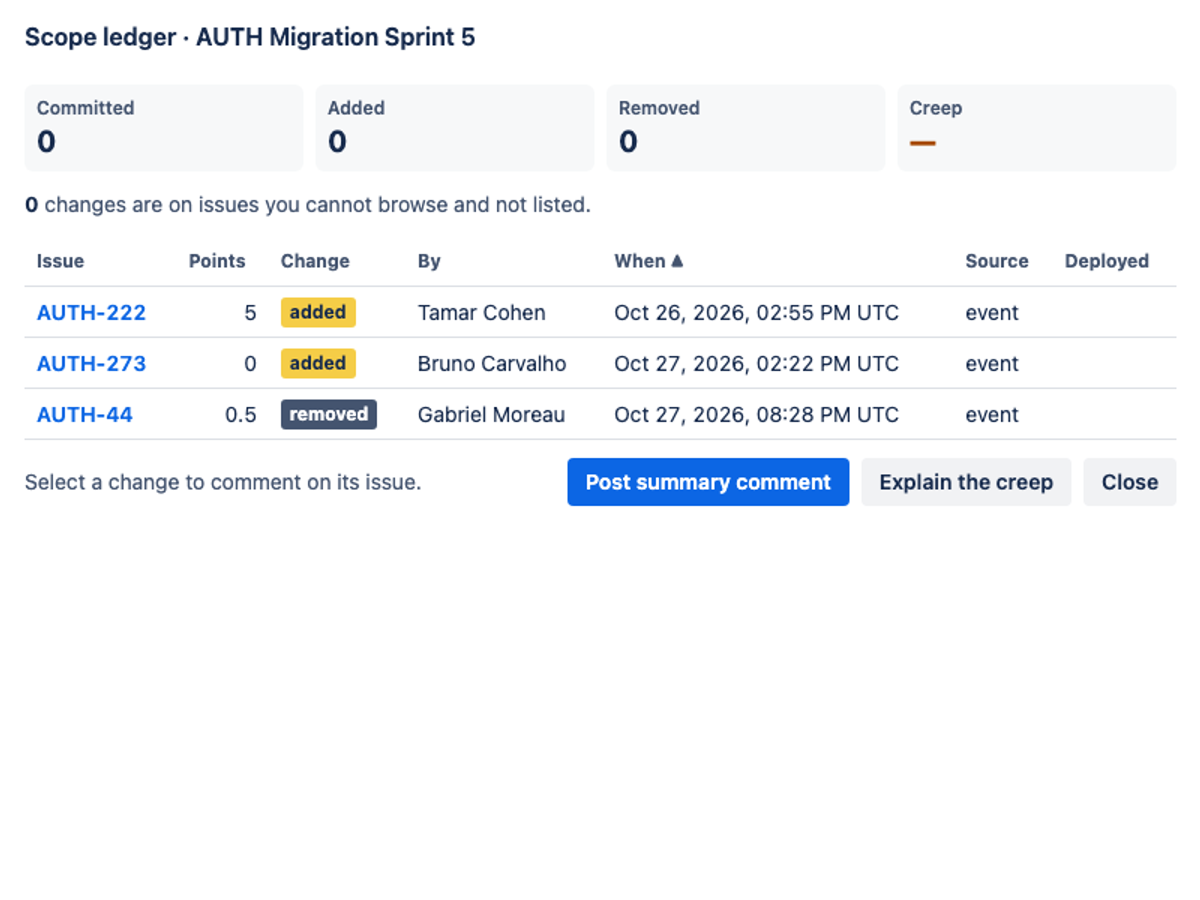Click the Change column header
Screen dimensions: 1200x900
click(315, 261)
